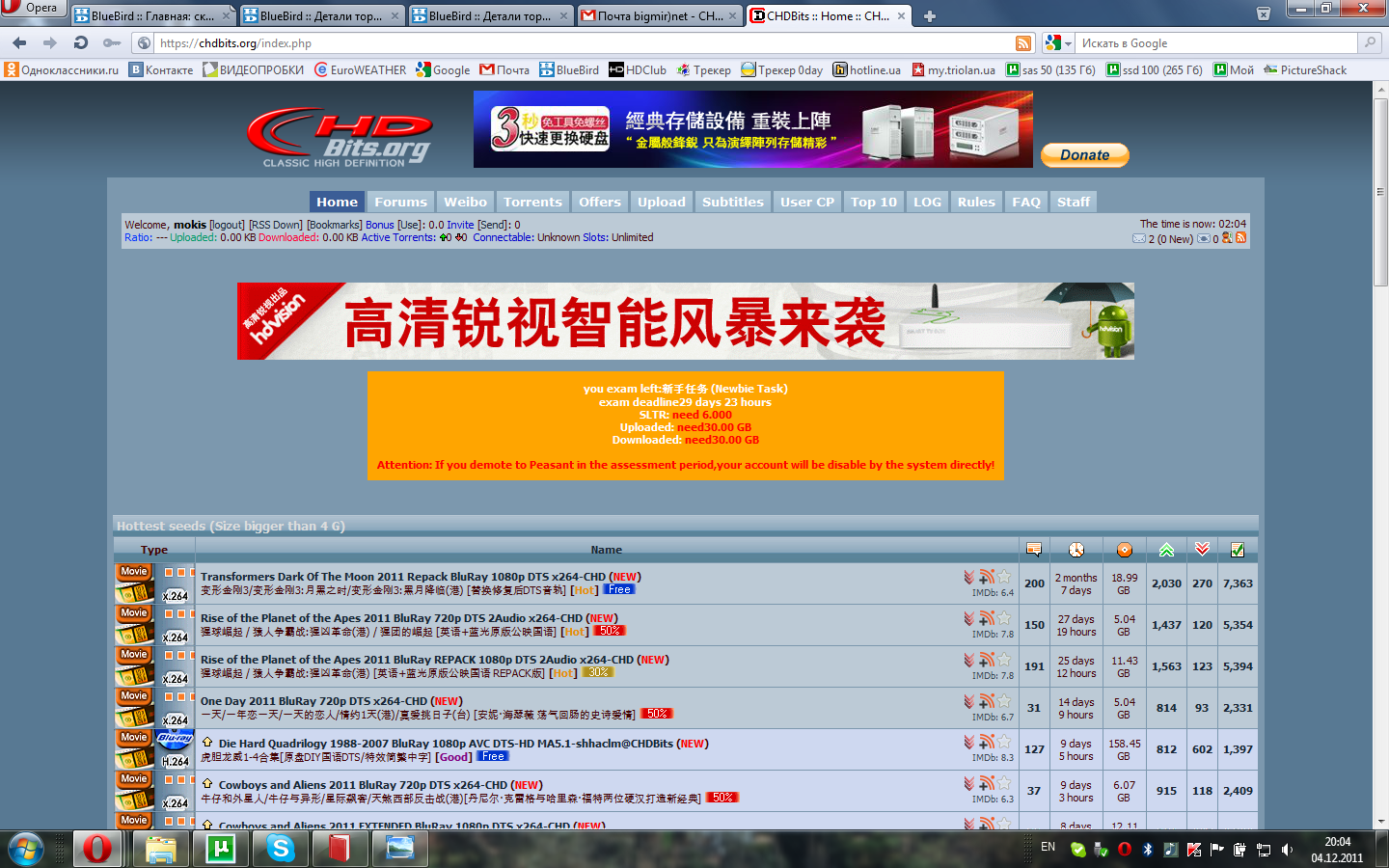The width and height of the screenshot is (1389, 868).
Task: Sort torrents by time-added clock icon
Action: point(1076,550)
